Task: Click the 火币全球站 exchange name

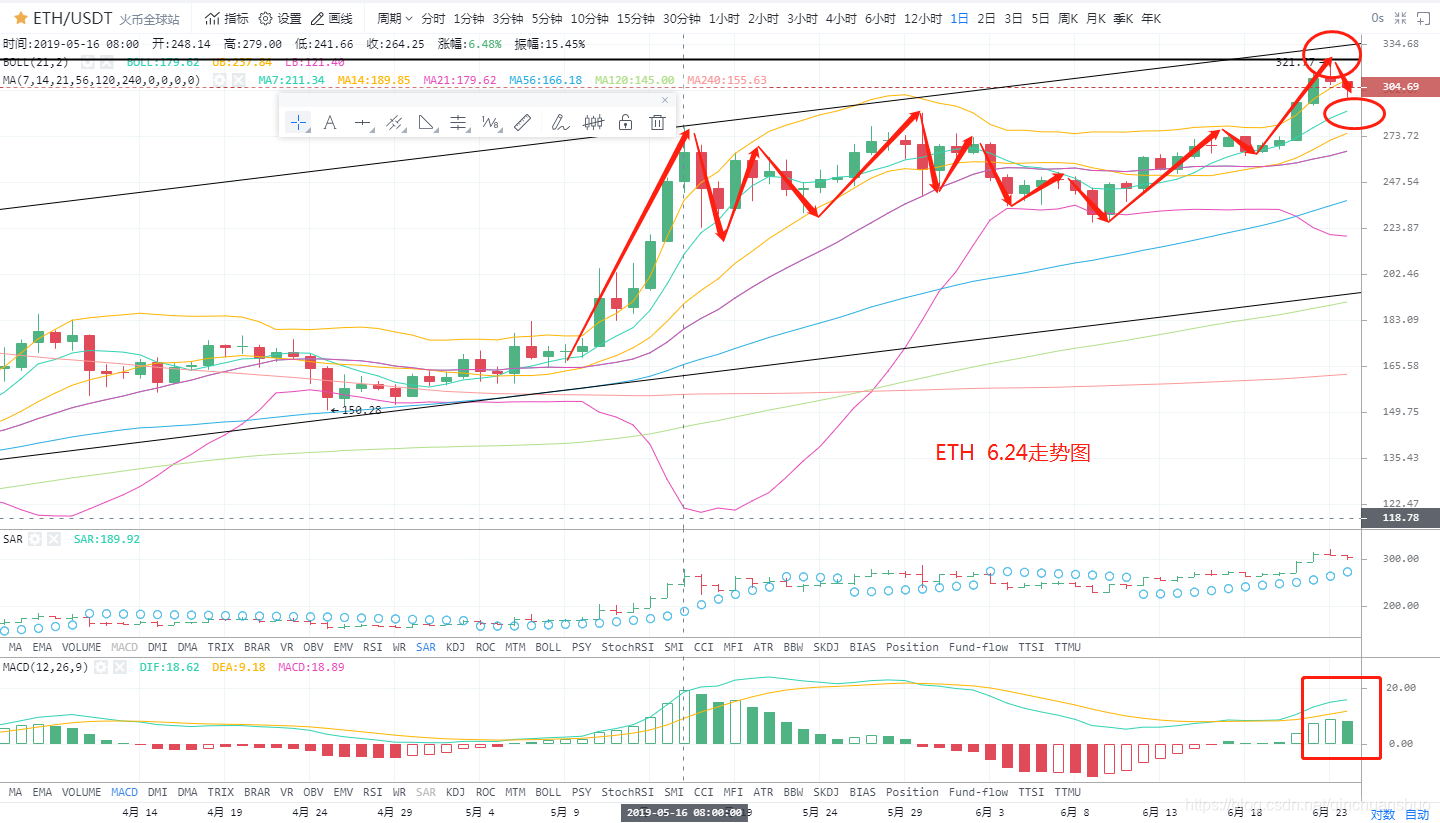Action: 150,19
